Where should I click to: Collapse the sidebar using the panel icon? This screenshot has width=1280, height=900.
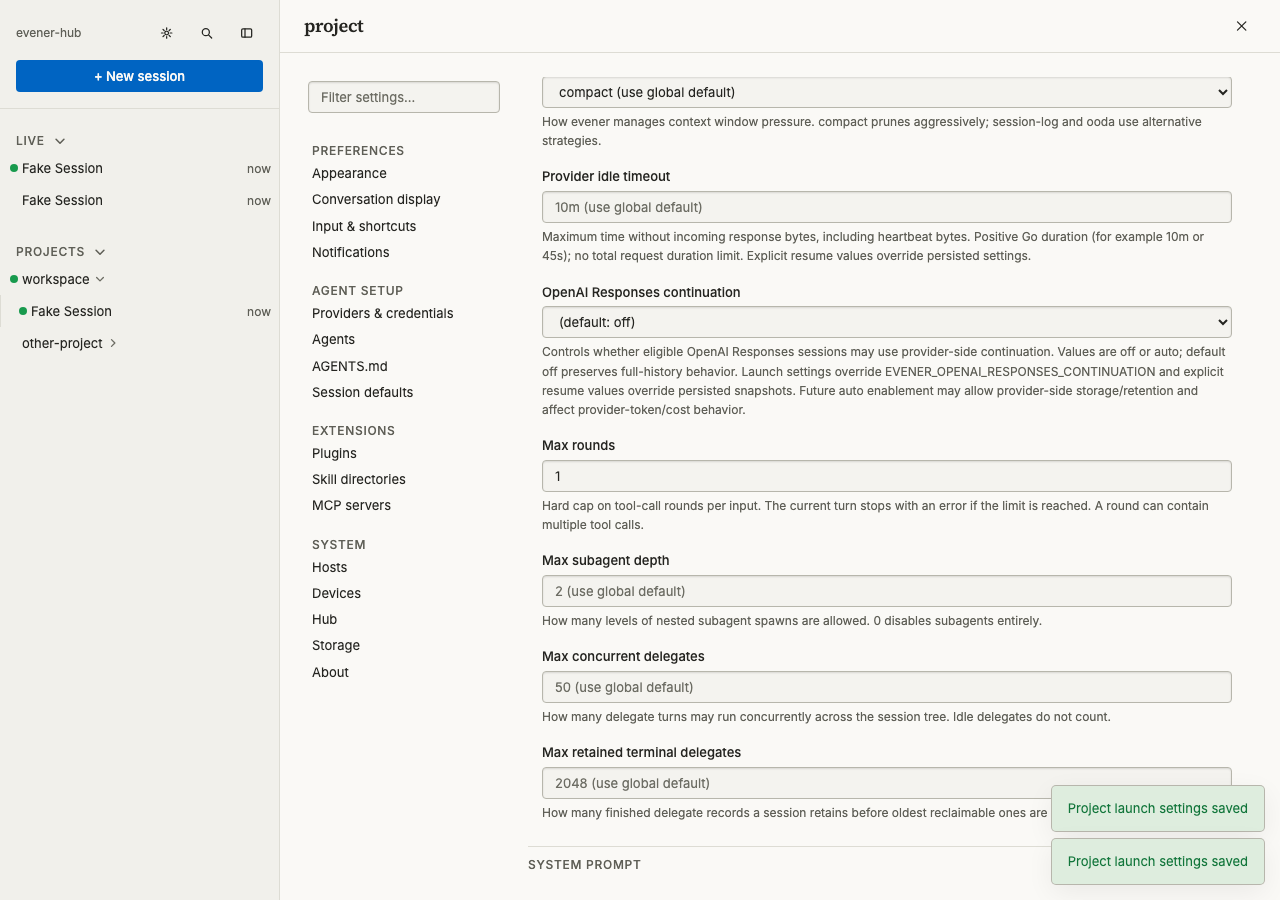coord(247,33)
